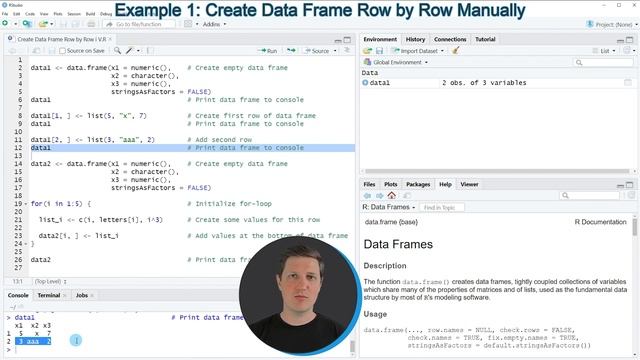Maximize the Environment pane
This screenshot has height=360, width=640.
pos(630,40)
